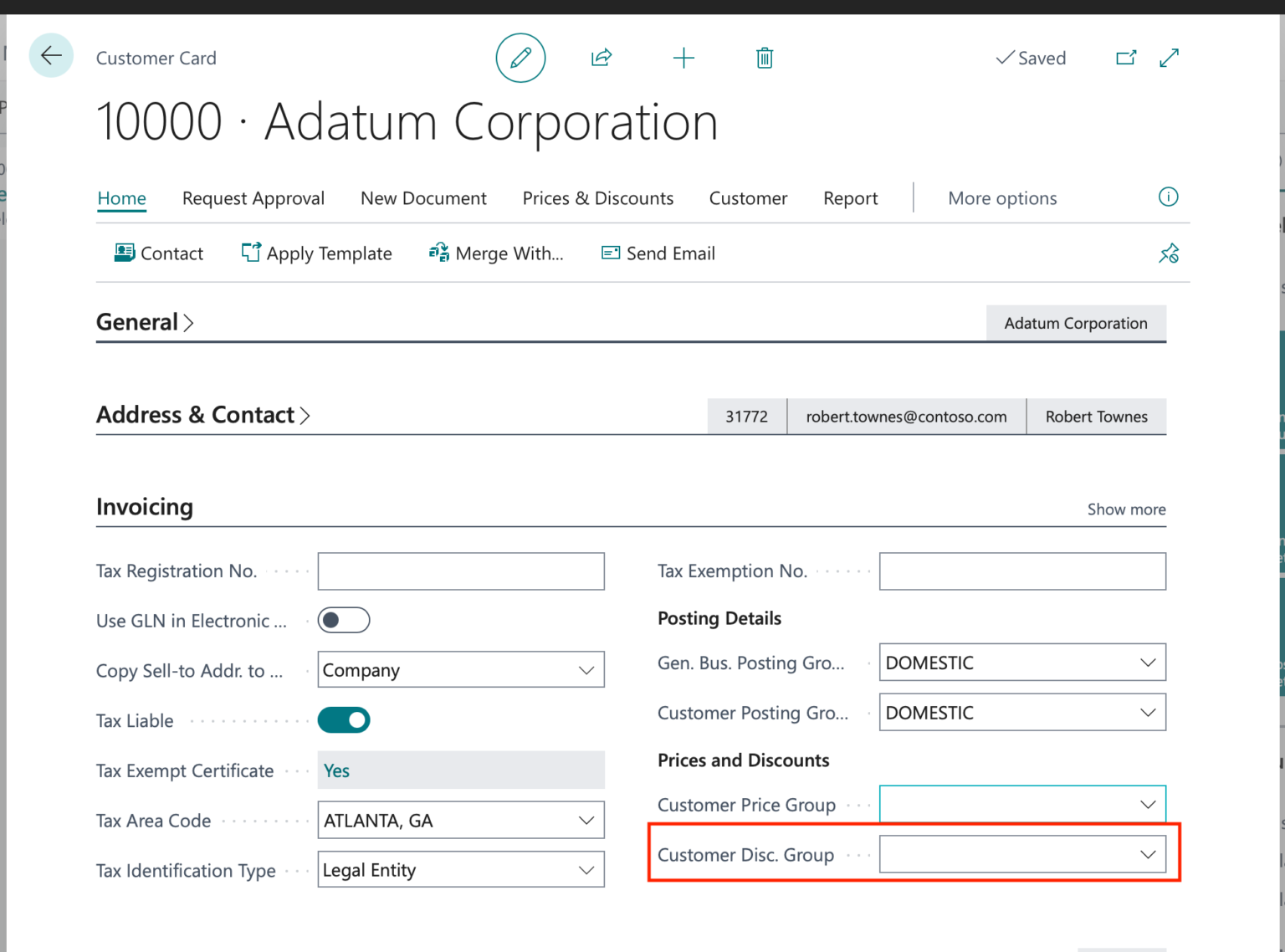Viewport: 1285px width, 952px height.
Task: Open Contact via its icon
Action: (x=124, y=253)
